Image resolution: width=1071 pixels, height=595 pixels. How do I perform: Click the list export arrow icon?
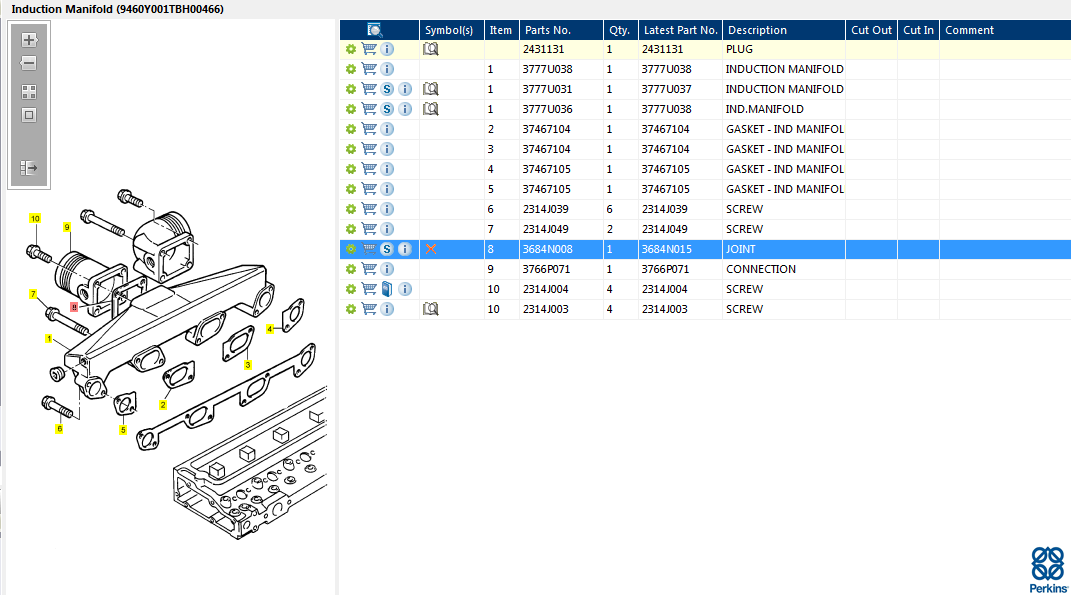(x=29, y=167)
